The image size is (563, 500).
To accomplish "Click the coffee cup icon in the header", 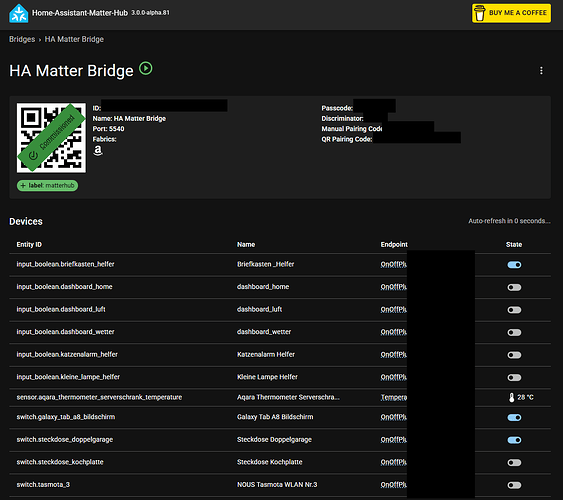I will (479, 13).
